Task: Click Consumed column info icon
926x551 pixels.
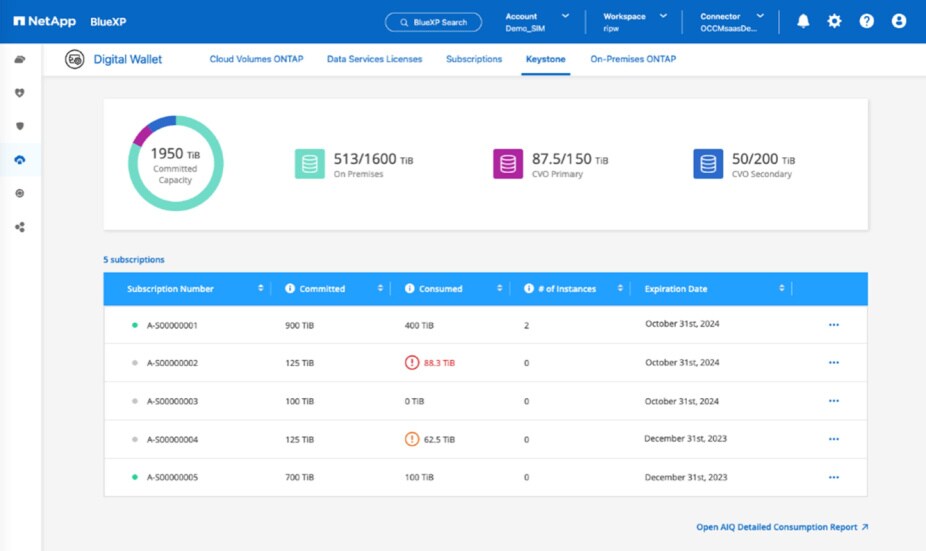Action: pyautogui.click(x=410, y=289)
